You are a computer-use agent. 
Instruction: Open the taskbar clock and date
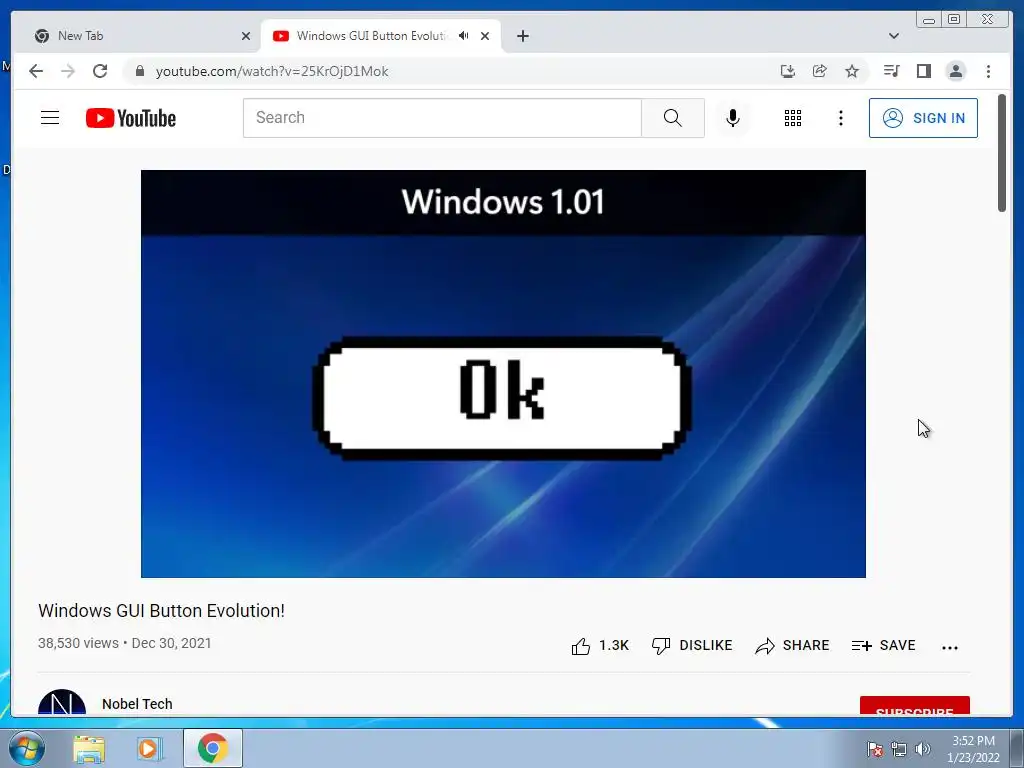click(973, 749)
